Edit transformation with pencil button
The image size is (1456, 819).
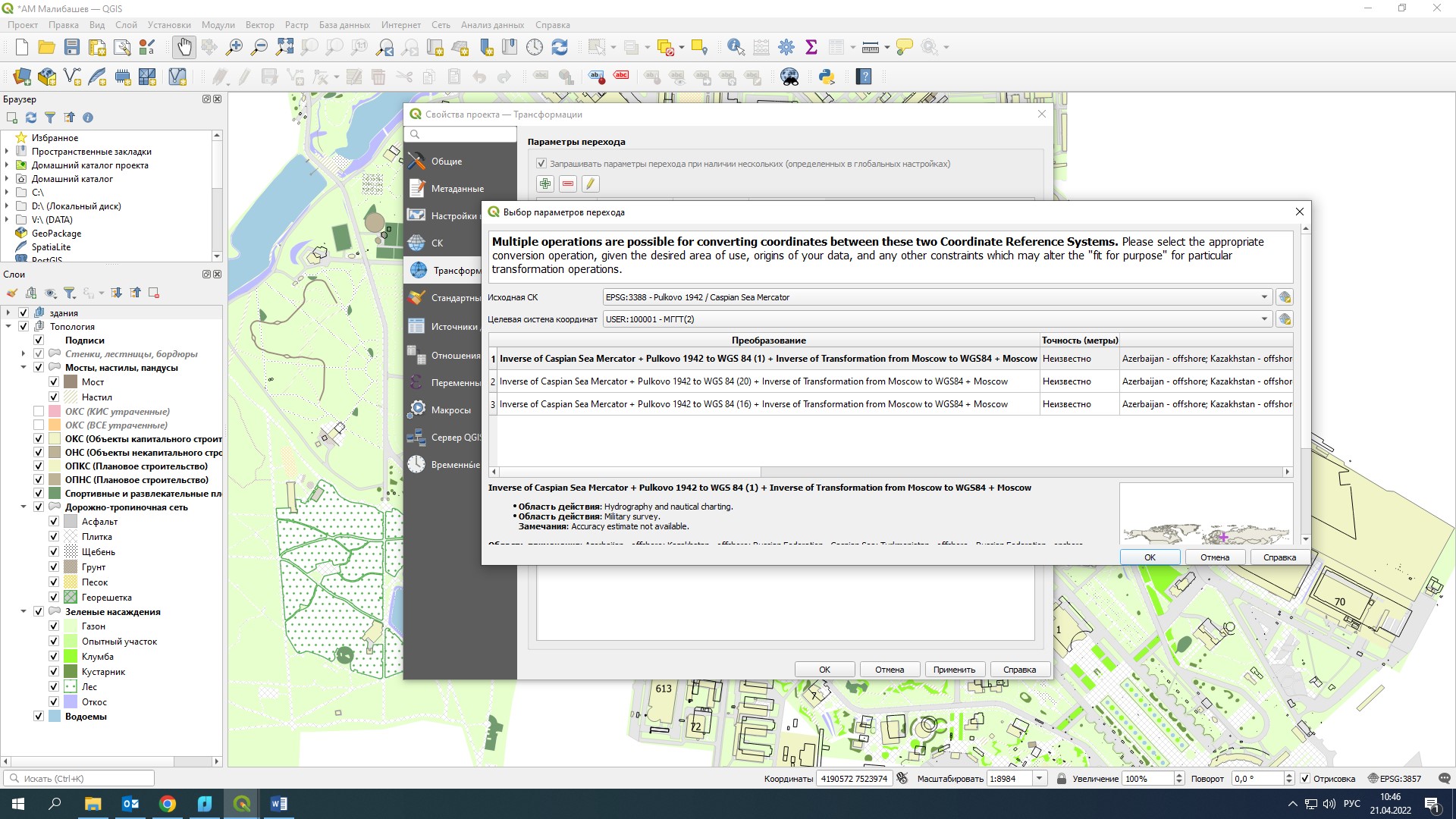tap(591, 184)
